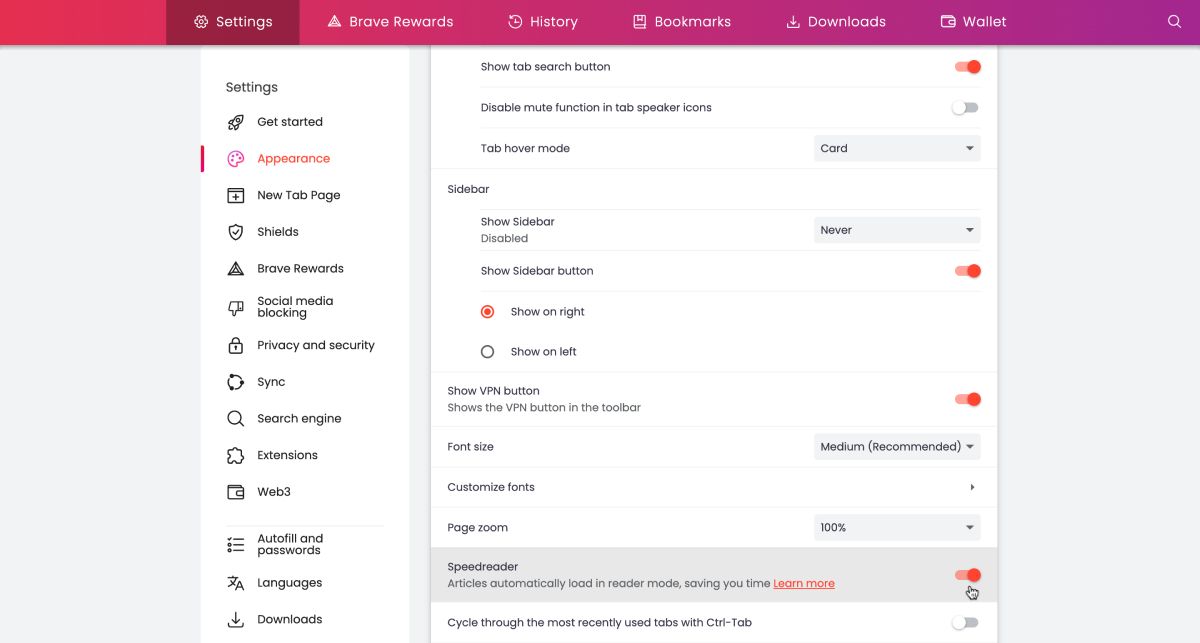
Task: Open the Bookmarks tab
Action: tap(681, 22)
